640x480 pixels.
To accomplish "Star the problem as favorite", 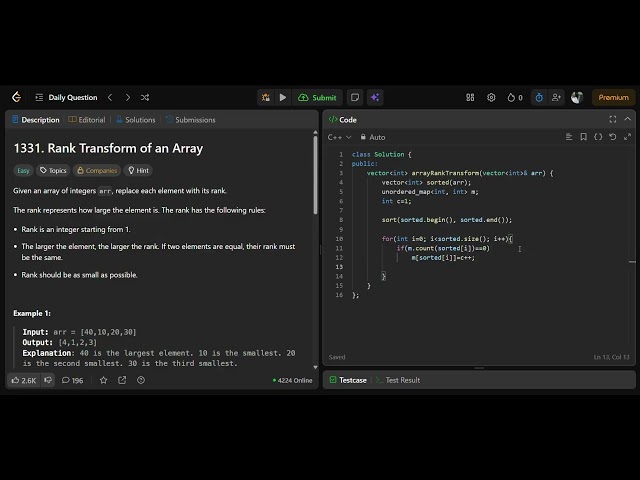I will click(104, 380).
